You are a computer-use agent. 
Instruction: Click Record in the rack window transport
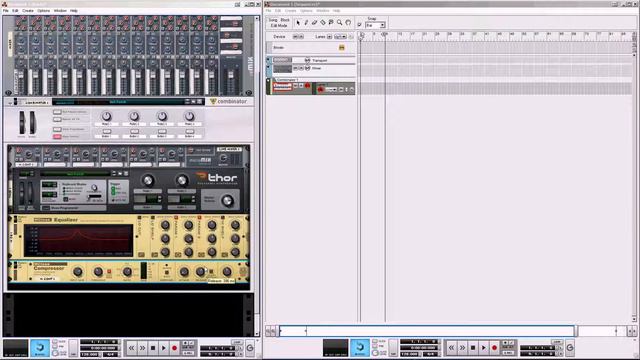click(174, 348)
